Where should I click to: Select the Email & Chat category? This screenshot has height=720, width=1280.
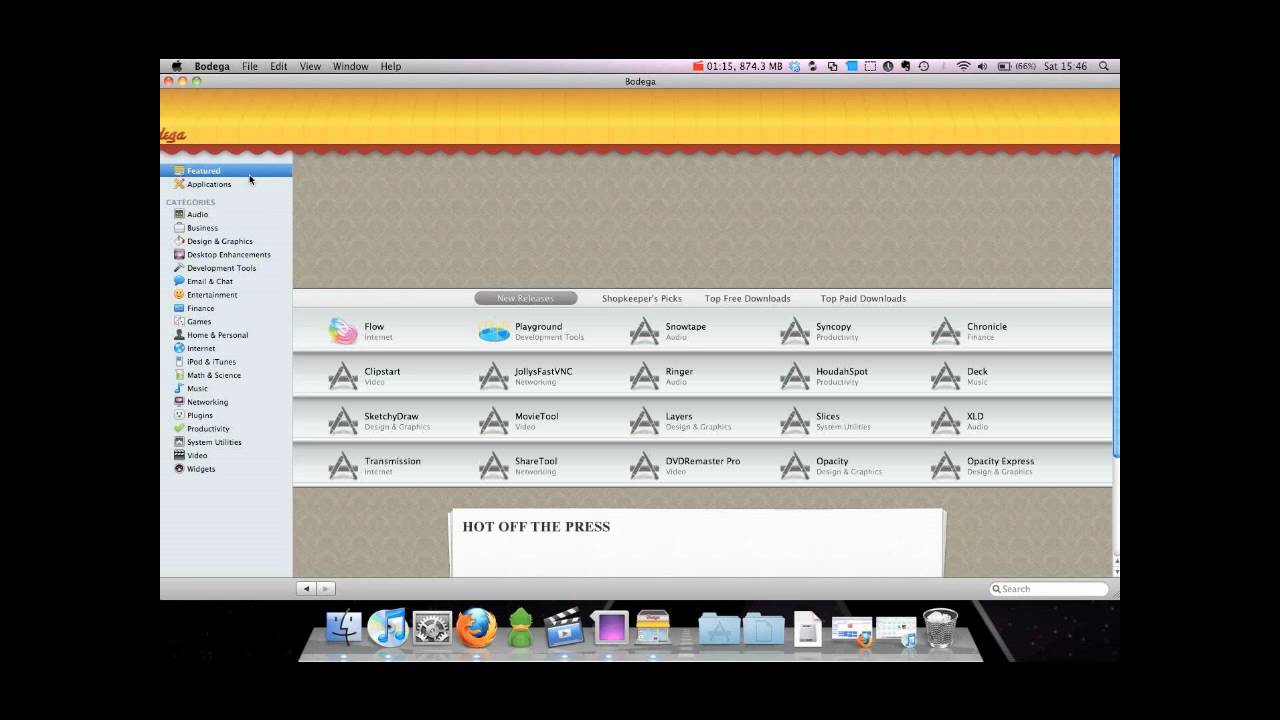209,281
